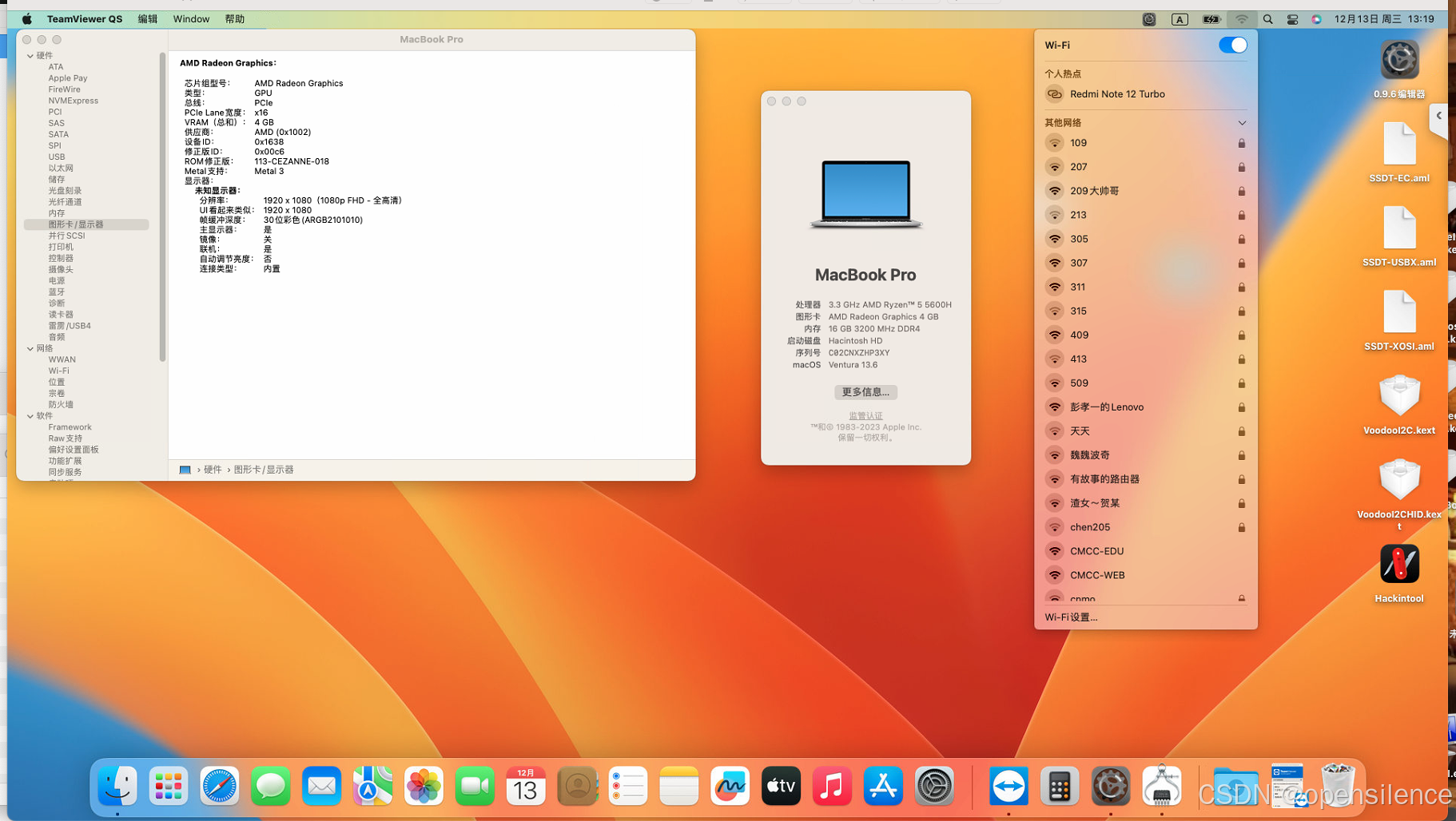Open TeamViewer icon in the Dock
Screen dimensions: 1456x821
(x=1008, y=787)
